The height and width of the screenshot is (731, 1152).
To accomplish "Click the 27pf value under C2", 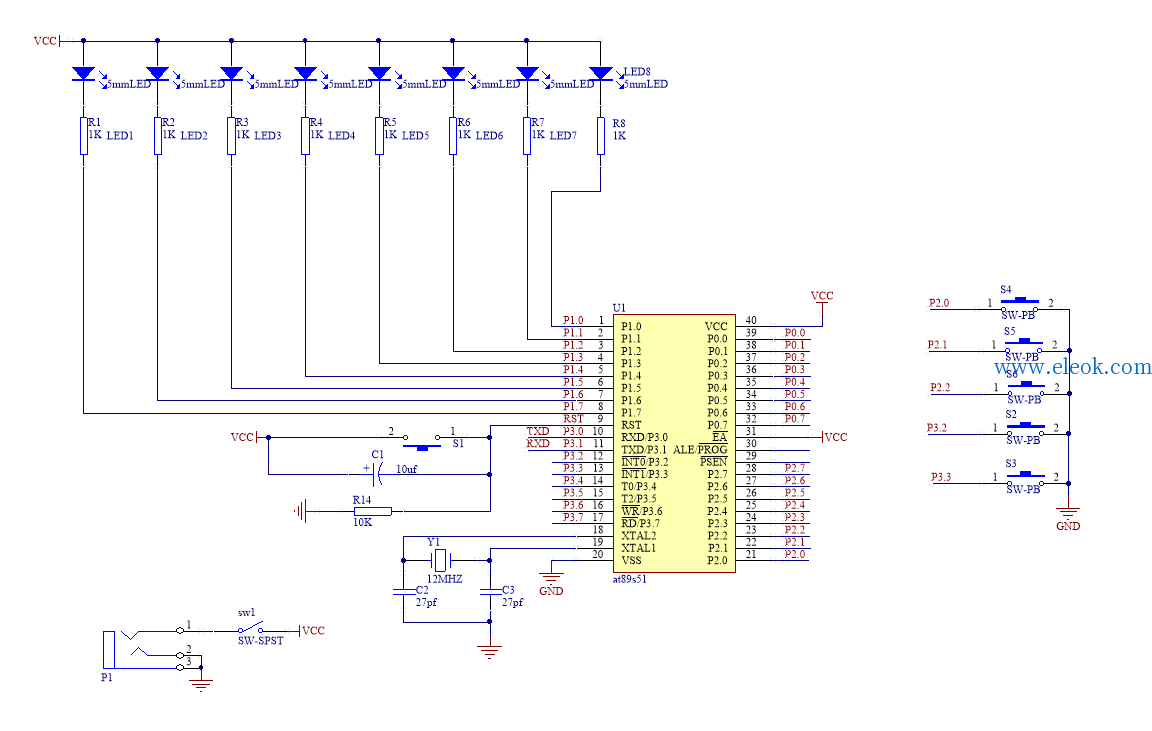I will (426, 602).
